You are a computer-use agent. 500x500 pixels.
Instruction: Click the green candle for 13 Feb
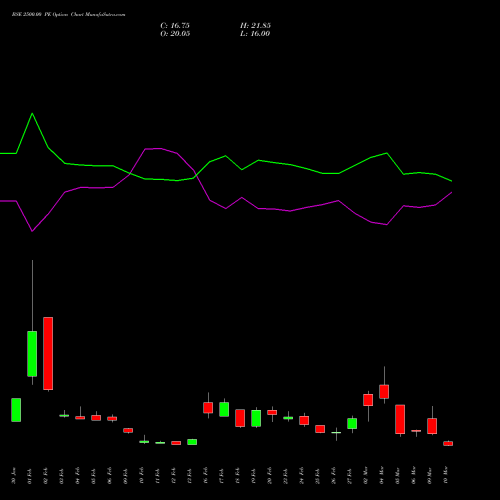pos(192,442)
